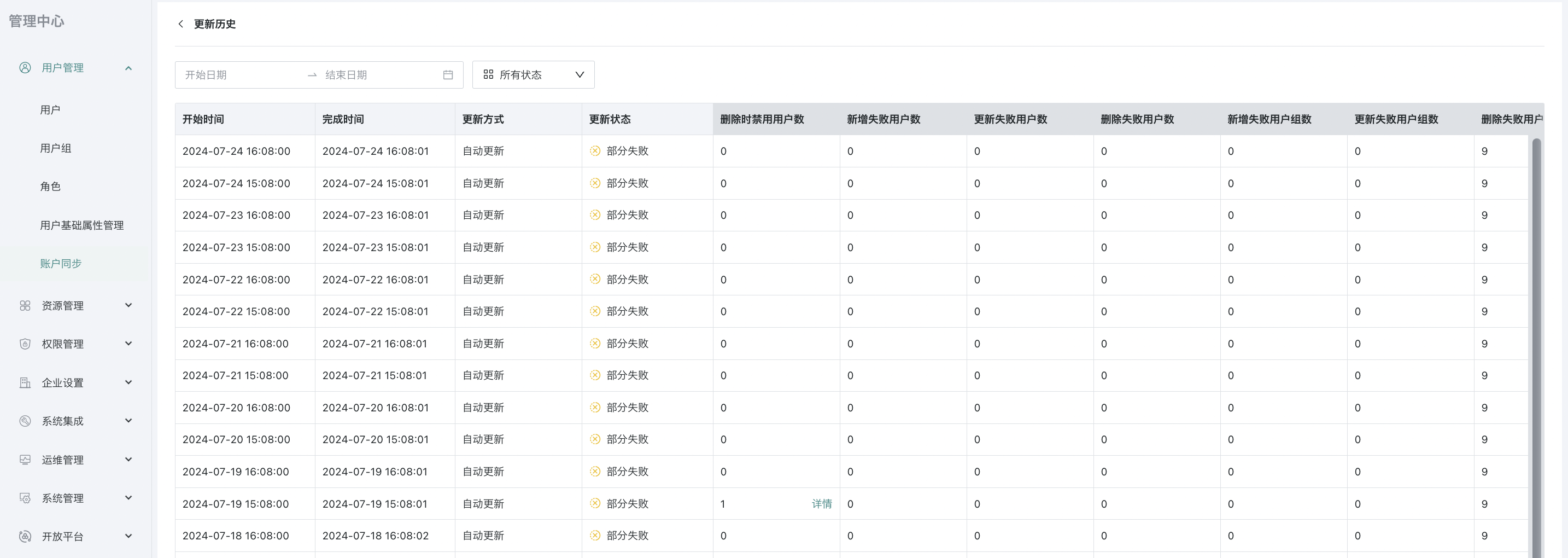Image resolution: width=1568 pixels, height=558 pixels.
Task: Expand the 资源管理 chevron
Action: tap(128, 305)
